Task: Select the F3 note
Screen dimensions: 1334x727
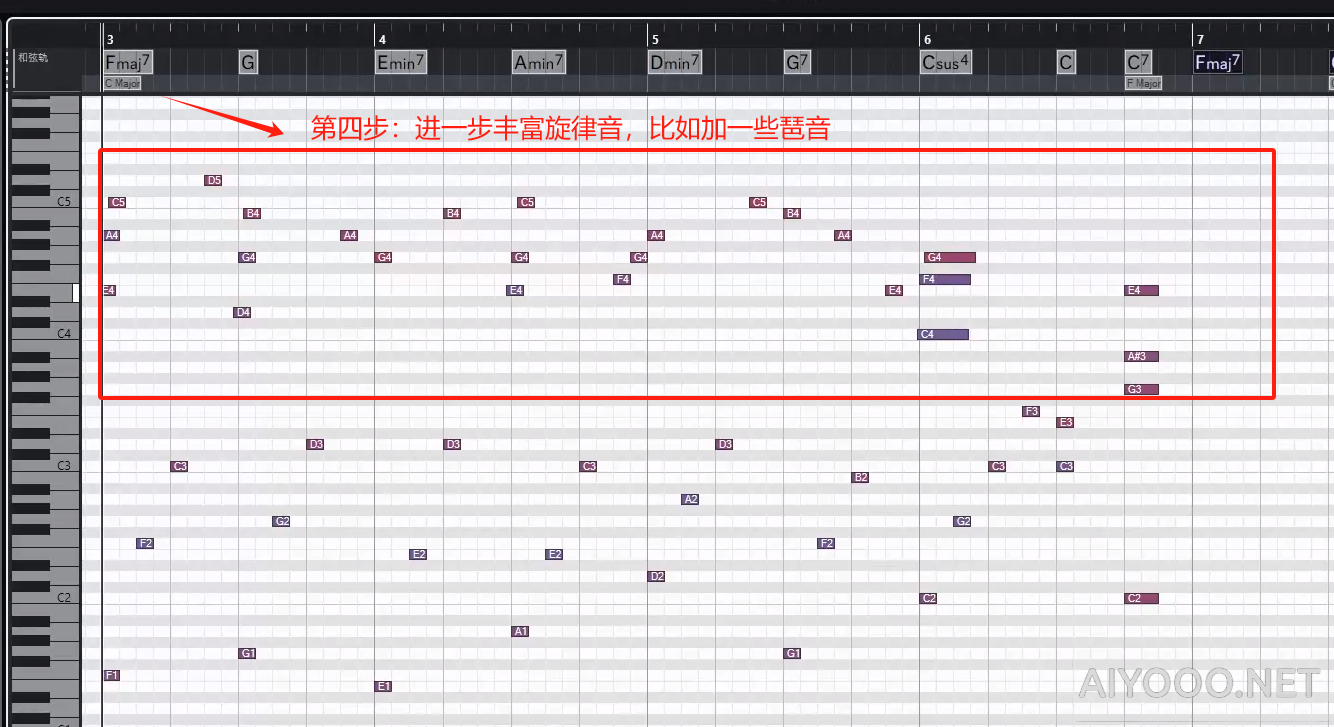Action: pos(1031,411)
